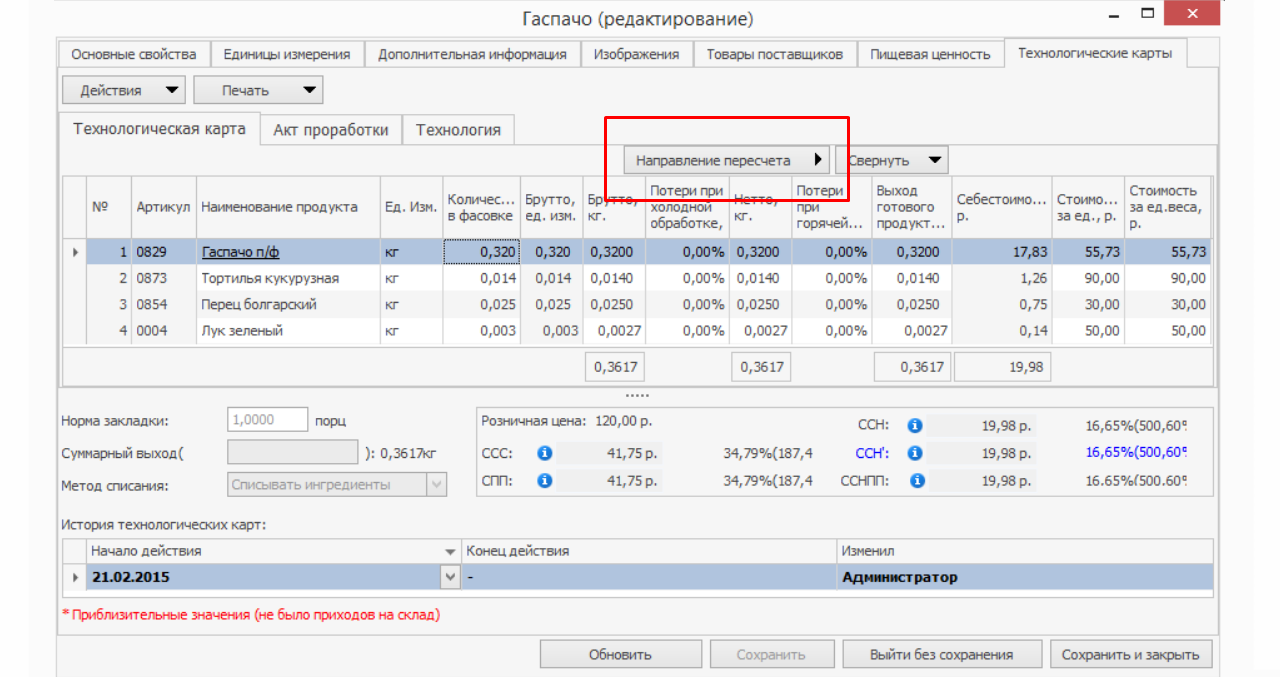Open the Дополнительная информация tab
This screenshot has height=677, width=1280.
point(472,54)
